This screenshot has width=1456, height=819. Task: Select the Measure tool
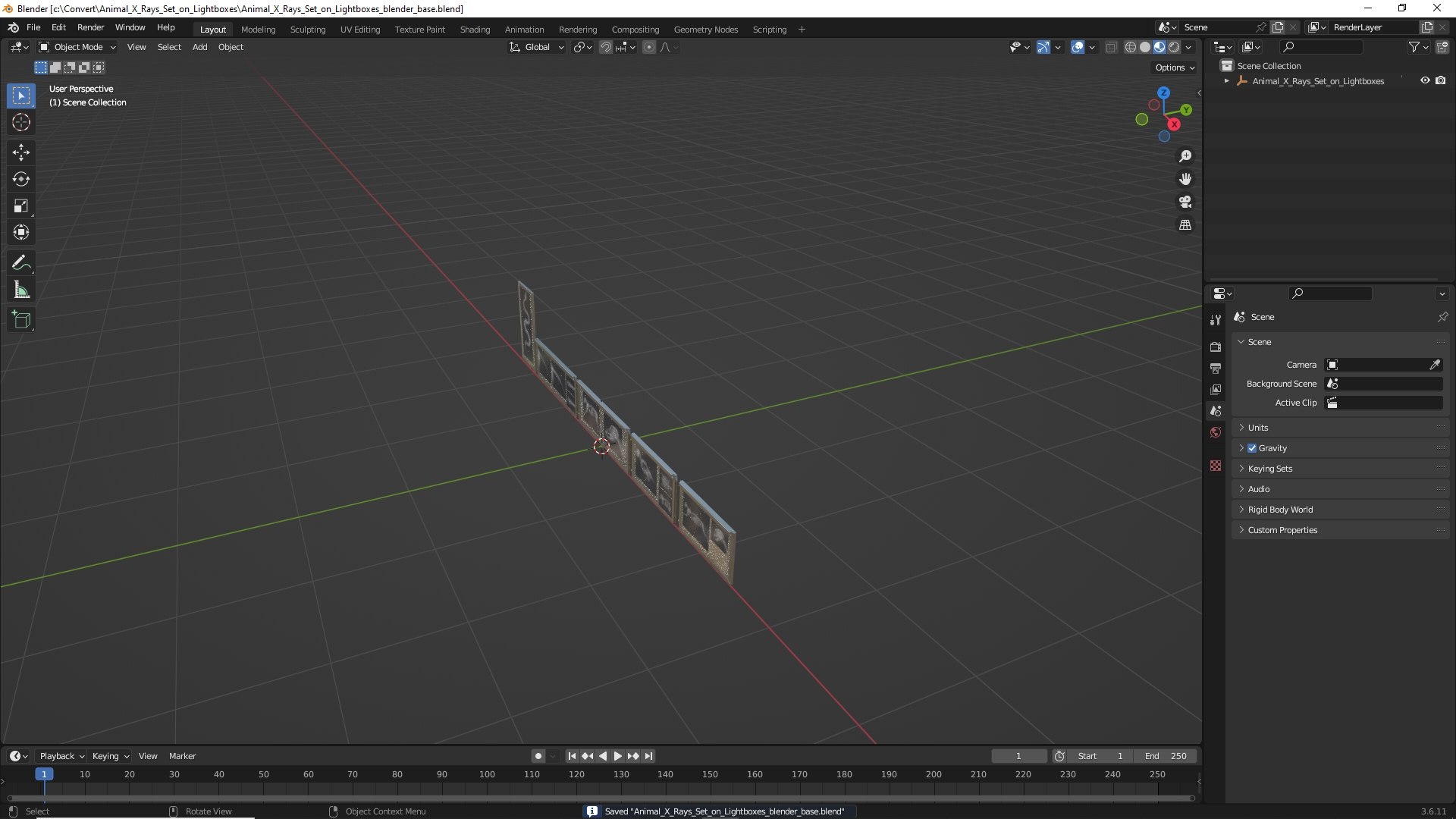[21, 290]
